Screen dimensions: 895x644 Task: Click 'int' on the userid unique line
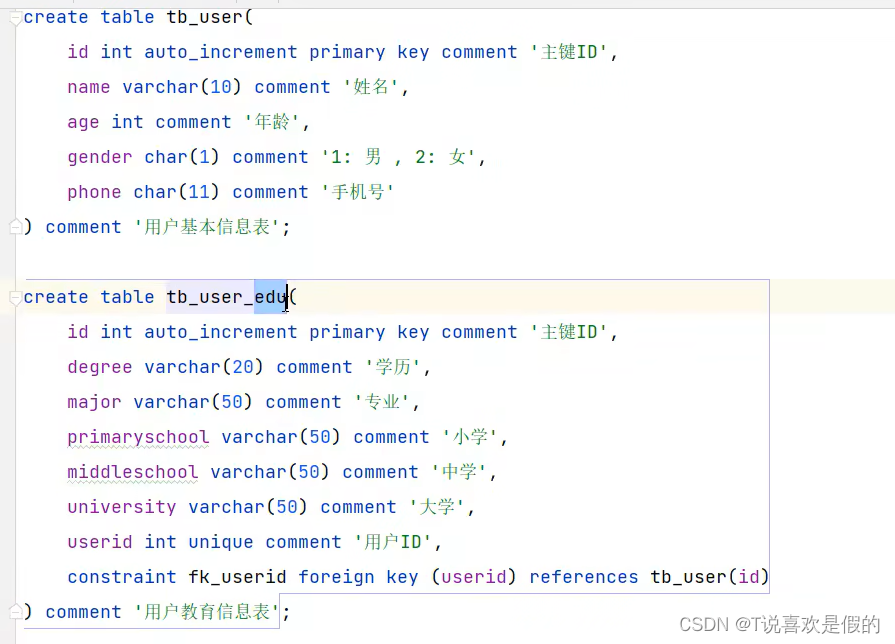pos(160,542)
